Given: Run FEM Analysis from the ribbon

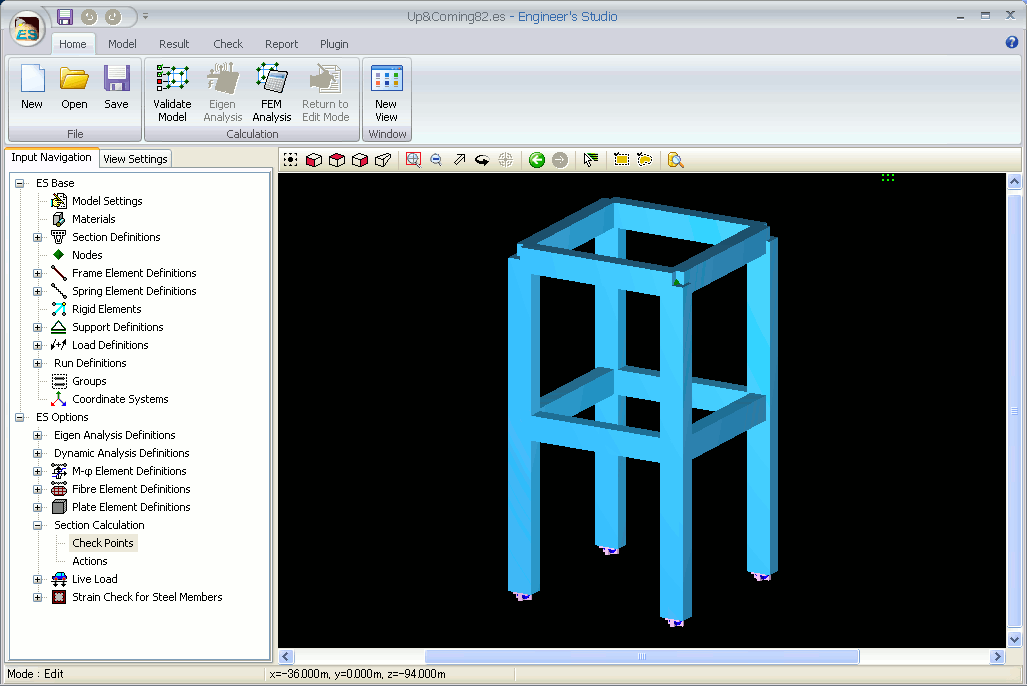Looking at the screenshot, I should click(271, 91).
